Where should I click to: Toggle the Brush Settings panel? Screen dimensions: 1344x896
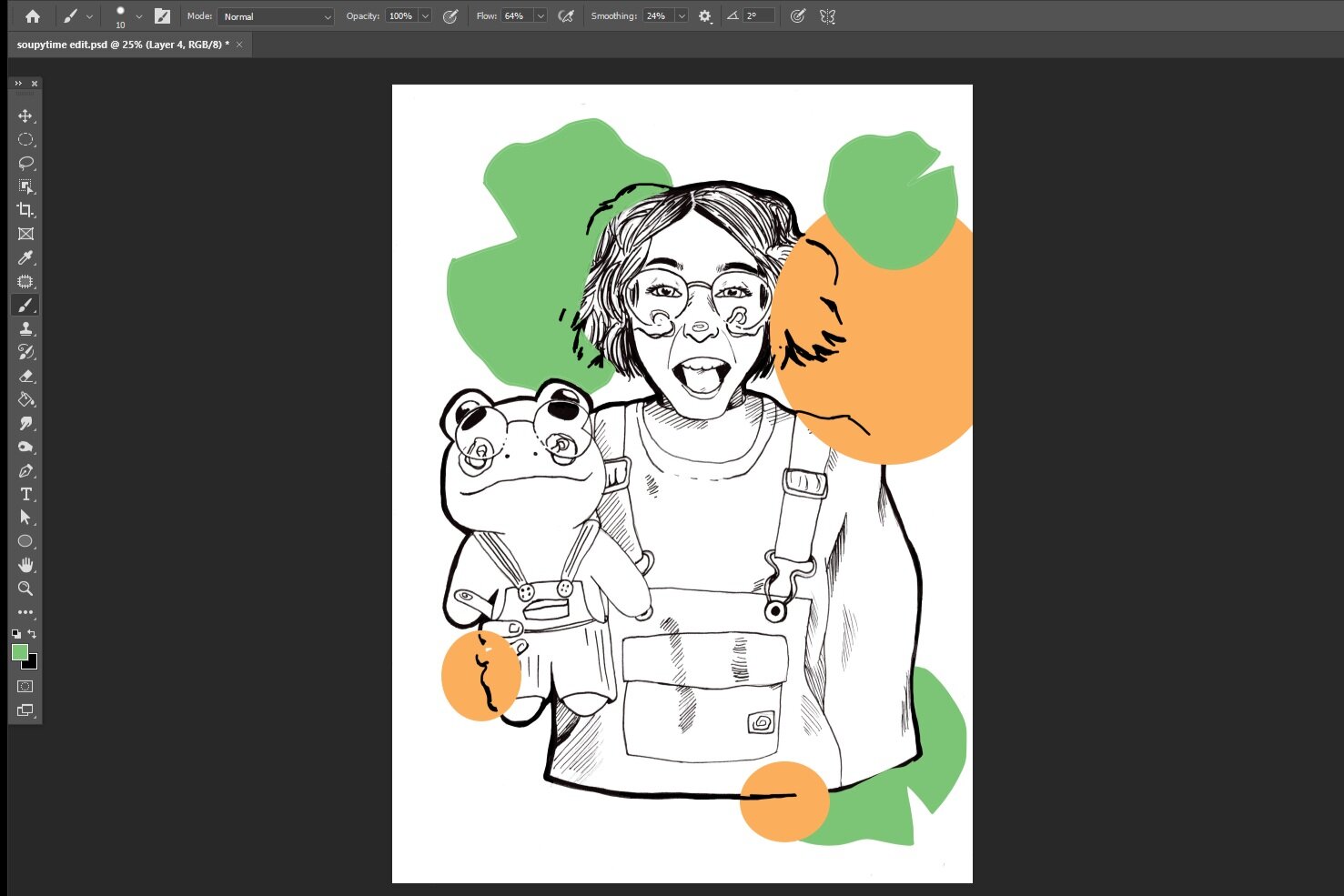(x=162, y=16)
